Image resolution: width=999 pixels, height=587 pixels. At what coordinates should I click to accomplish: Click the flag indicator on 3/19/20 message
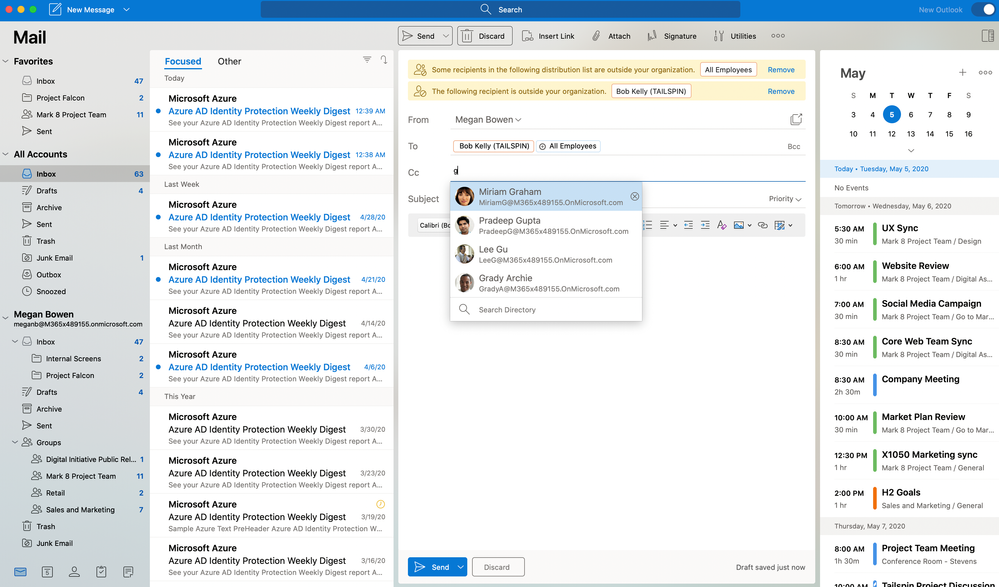[380, 504]
